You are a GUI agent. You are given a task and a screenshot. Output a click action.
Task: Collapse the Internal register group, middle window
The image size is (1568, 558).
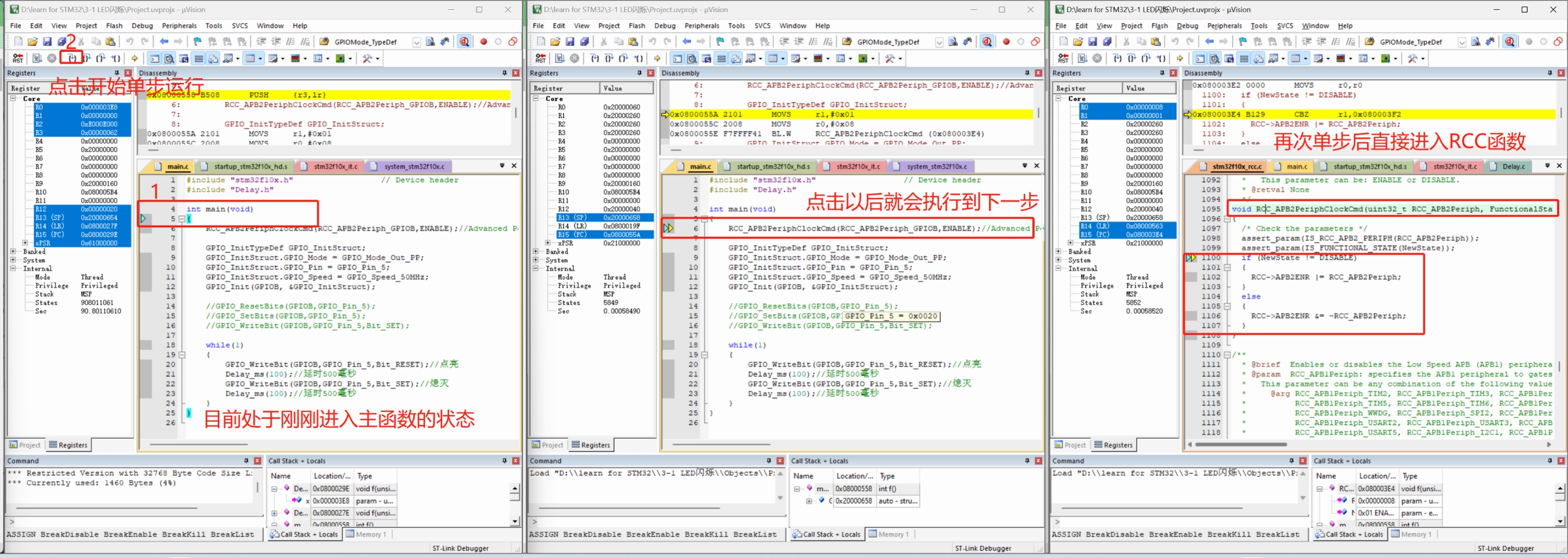(x=536, y=269)
